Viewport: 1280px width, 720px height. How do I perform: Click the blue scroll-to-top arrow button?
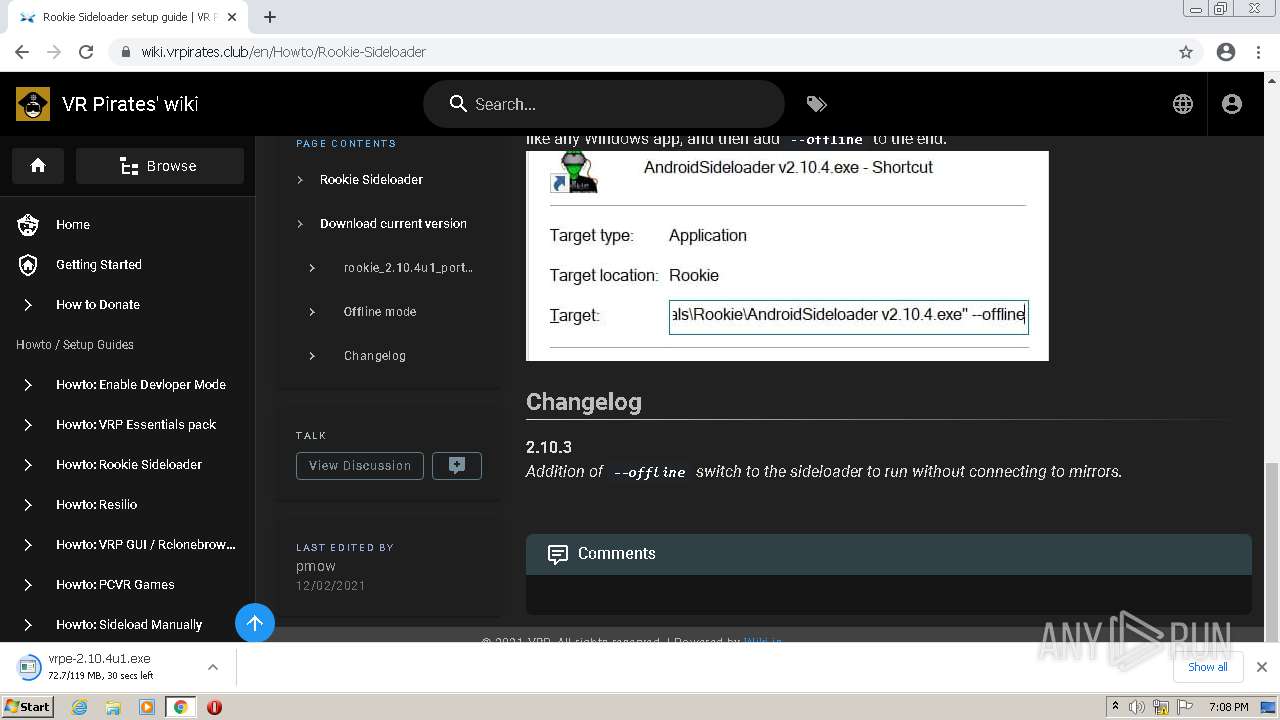(255, 624)
